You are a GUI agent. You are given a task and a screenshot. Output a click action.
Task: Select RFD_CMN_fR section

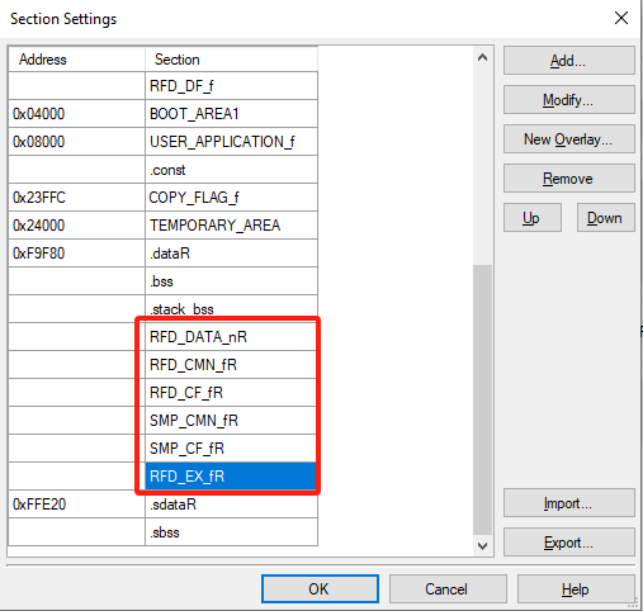(231, 365)
